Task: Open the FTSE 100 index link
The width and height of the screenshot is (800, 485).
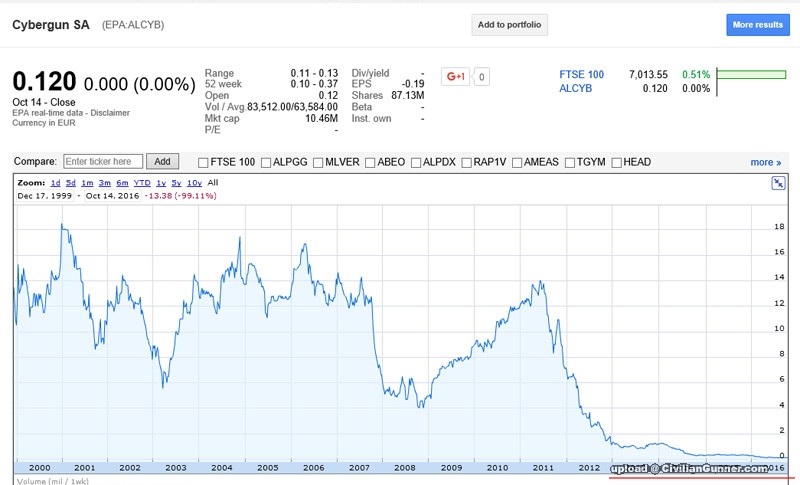Action: (582, 75)
